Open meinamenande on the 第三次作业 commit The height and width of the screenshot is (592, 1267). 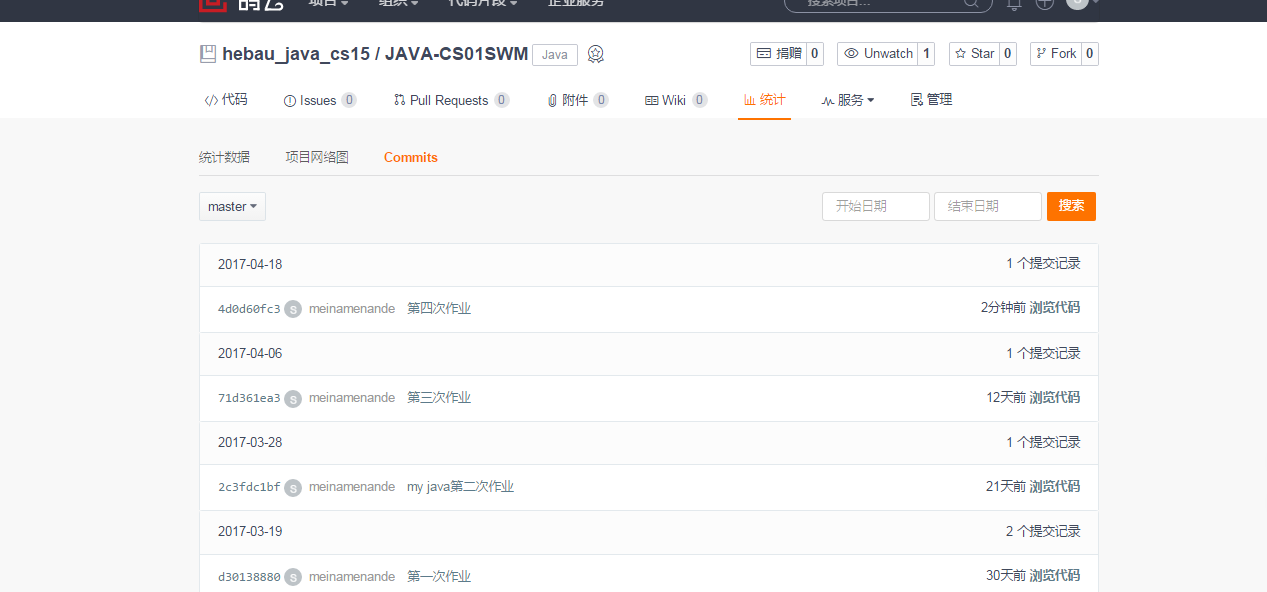352,398
